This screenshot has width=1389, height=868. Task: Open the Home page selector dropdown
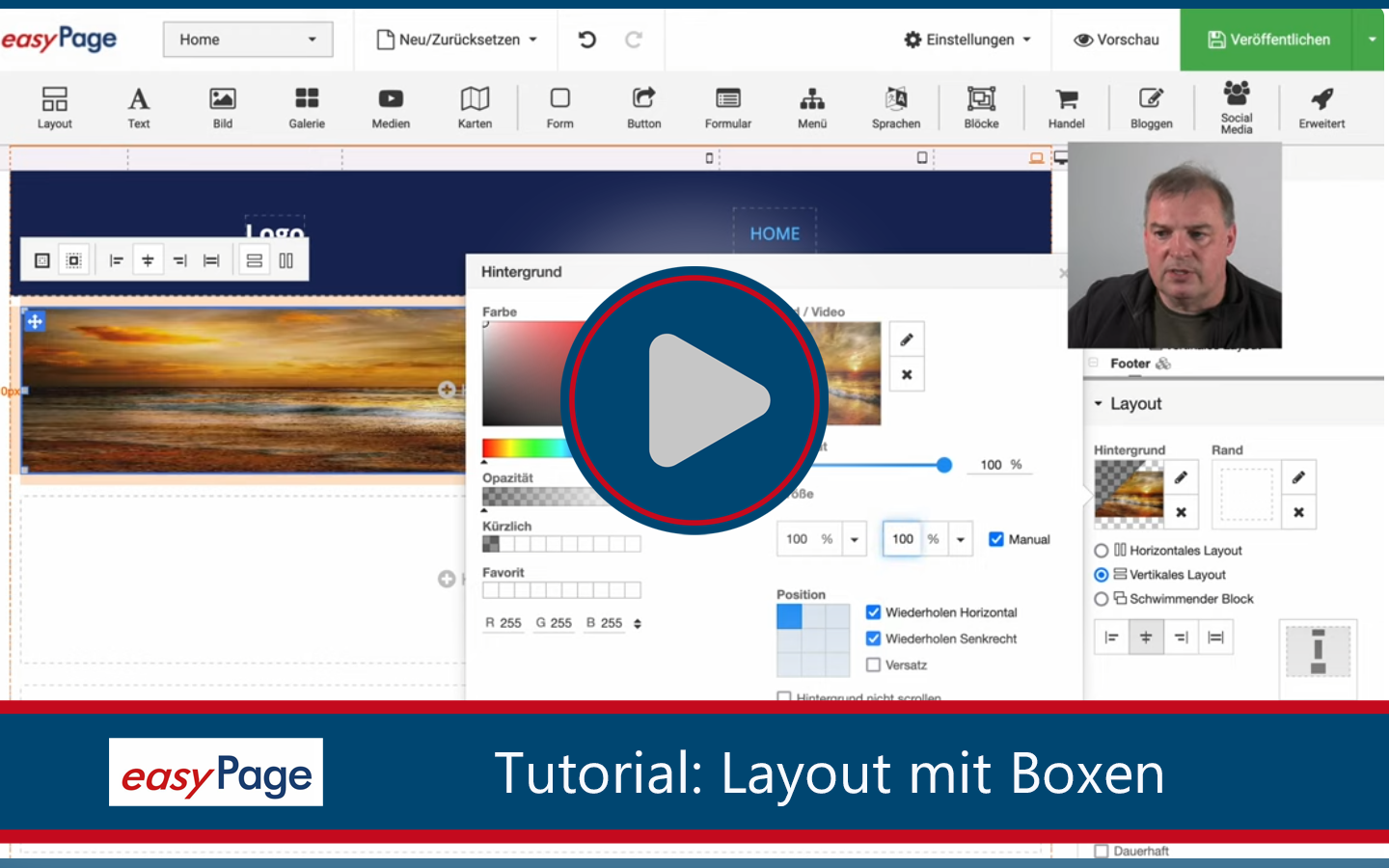click(x=247, y=40)
